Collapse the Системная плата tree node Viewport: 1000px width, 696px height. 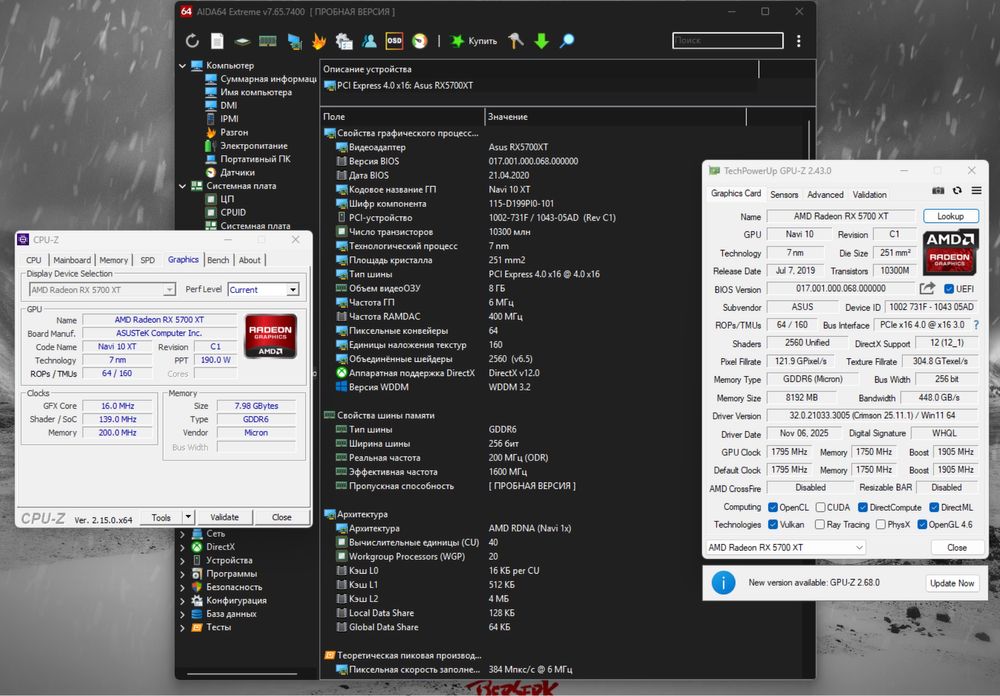[182, 186]
